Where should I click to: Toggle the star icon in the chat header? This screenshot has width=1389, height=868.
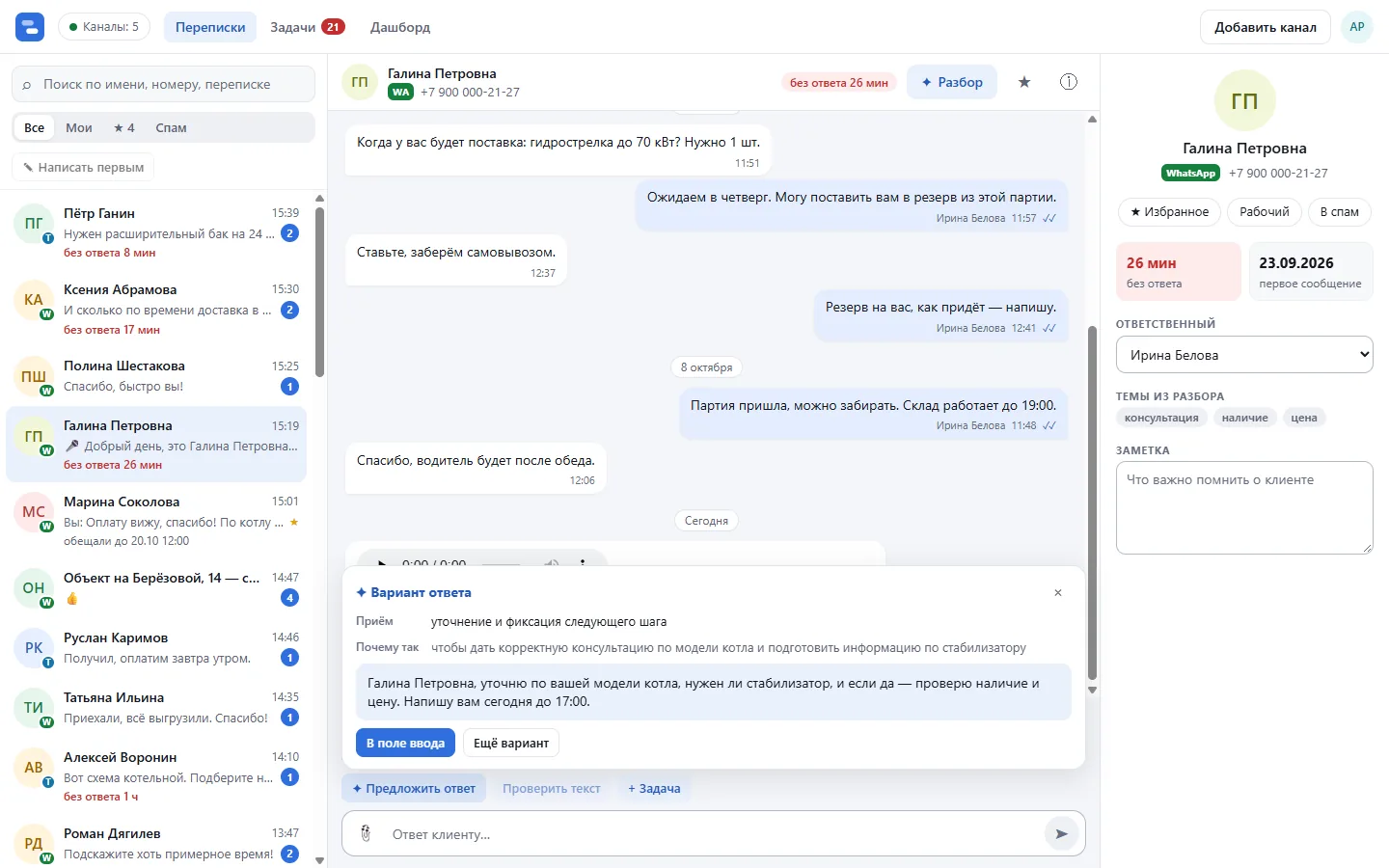[x=1024, y=82]
